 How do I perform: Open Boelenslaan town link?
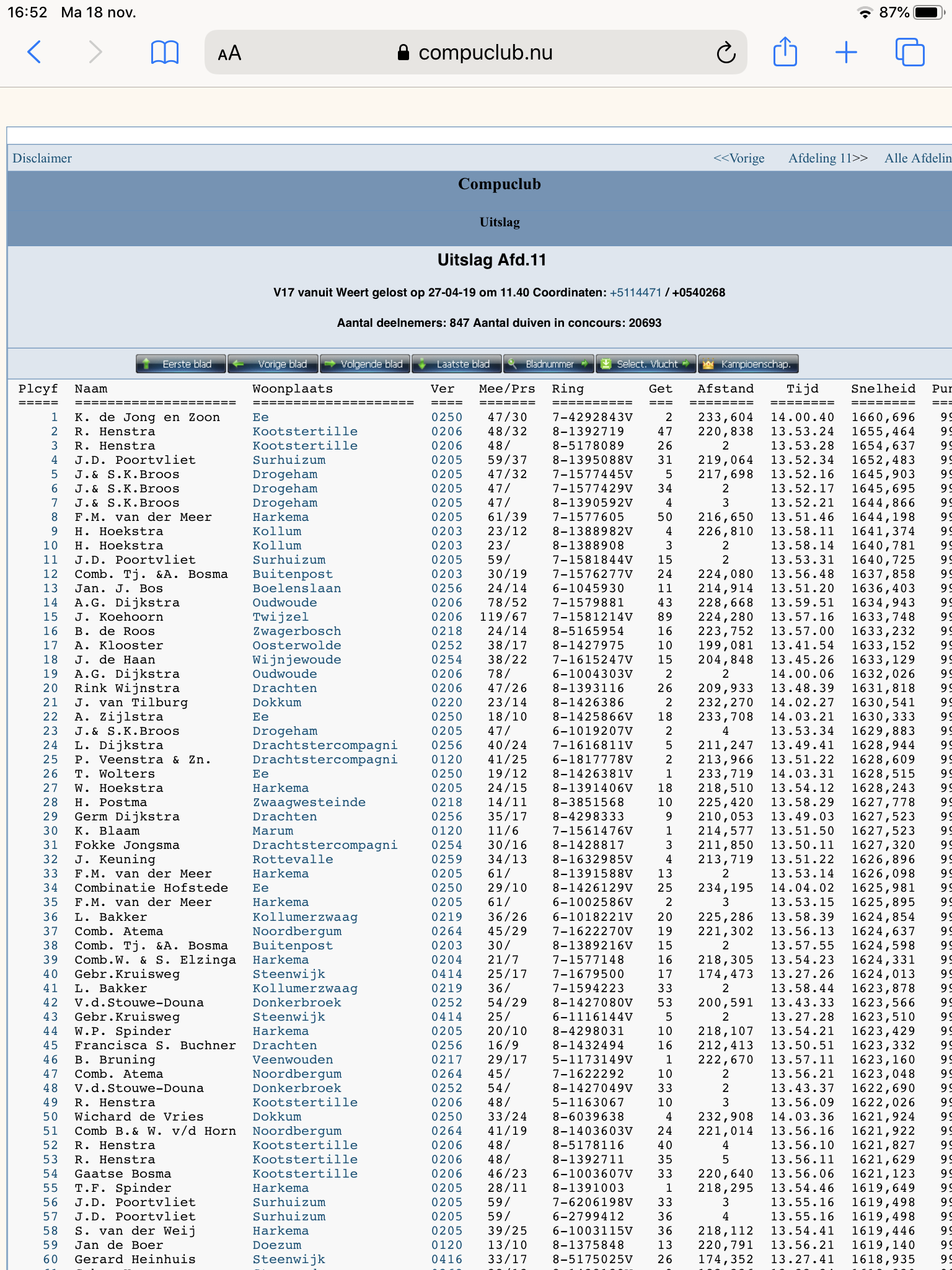tap(297, 588)
